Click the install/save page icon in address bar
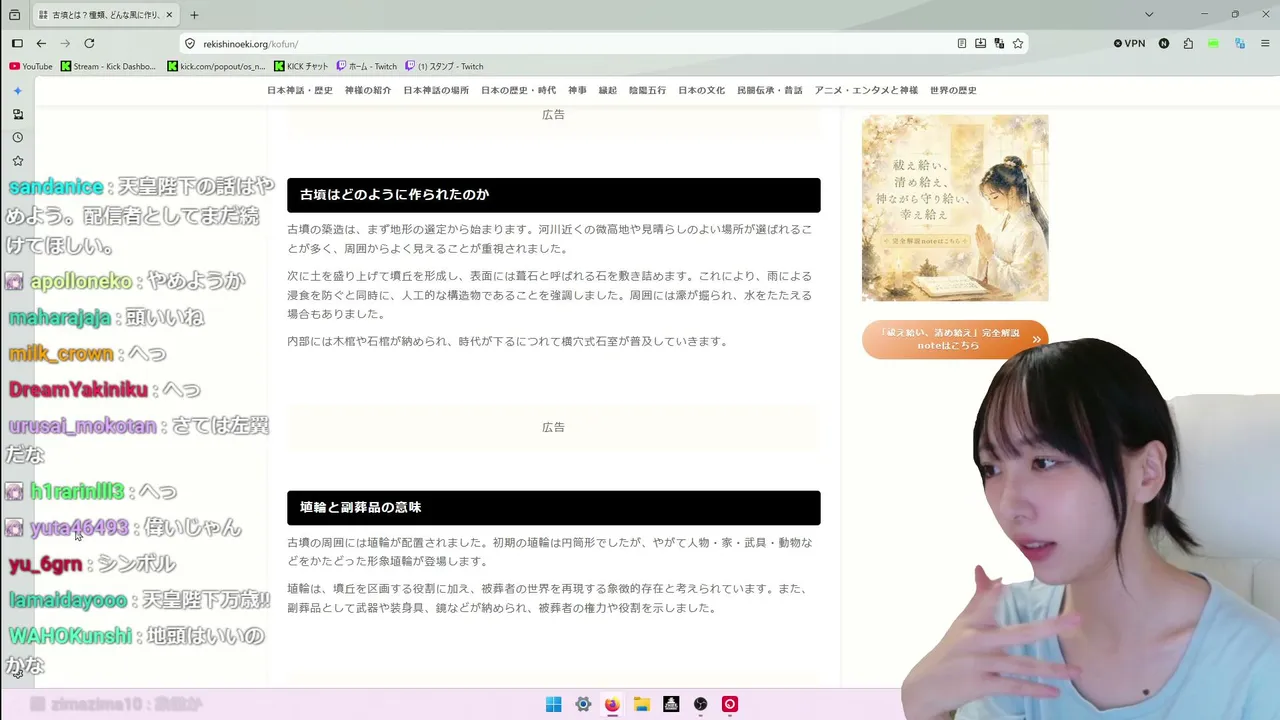The image size is (1280, 720). [x=980, y=44]
